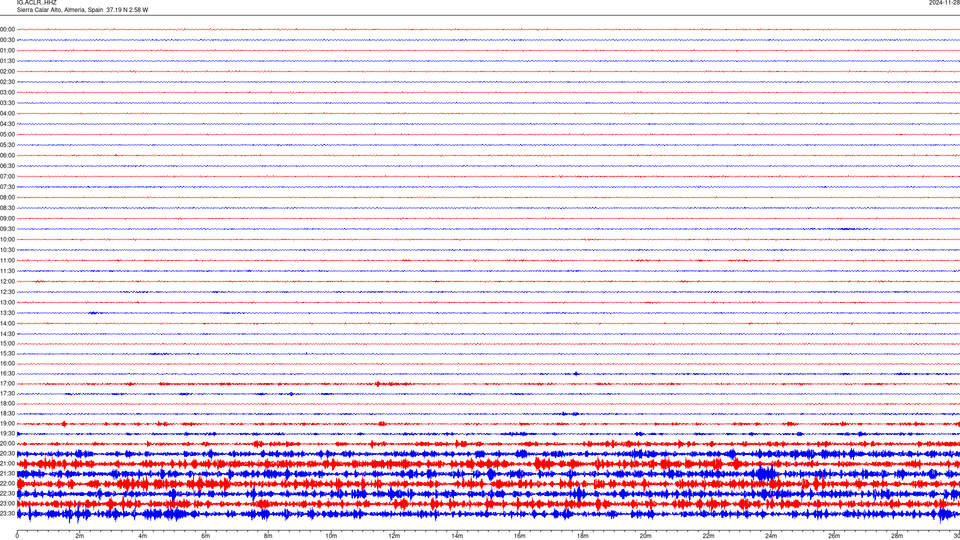Select the 20:00 trace time label

7,443
